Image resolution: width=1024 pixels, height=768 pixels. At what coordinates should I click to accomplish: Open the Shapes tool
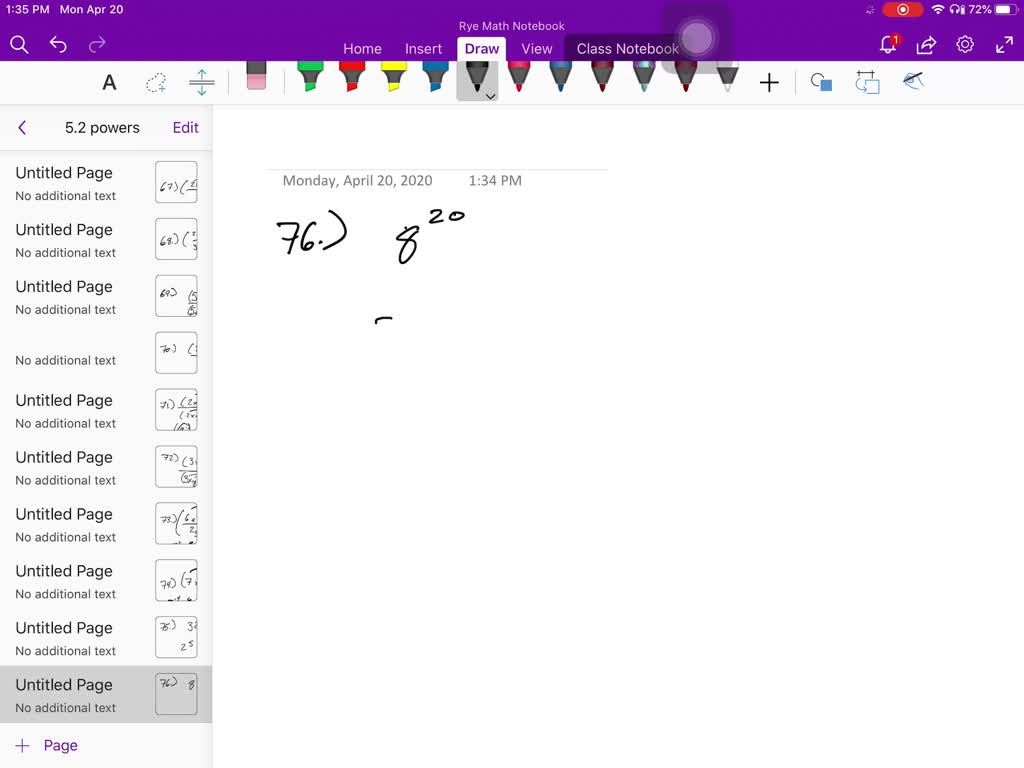821,83
